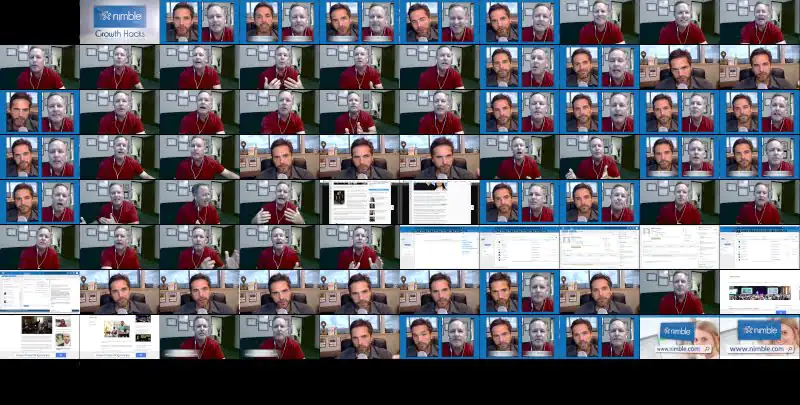
Task: Select the page thumbnail with colorful center photo and blue button
Action: (x=120, y=337)
